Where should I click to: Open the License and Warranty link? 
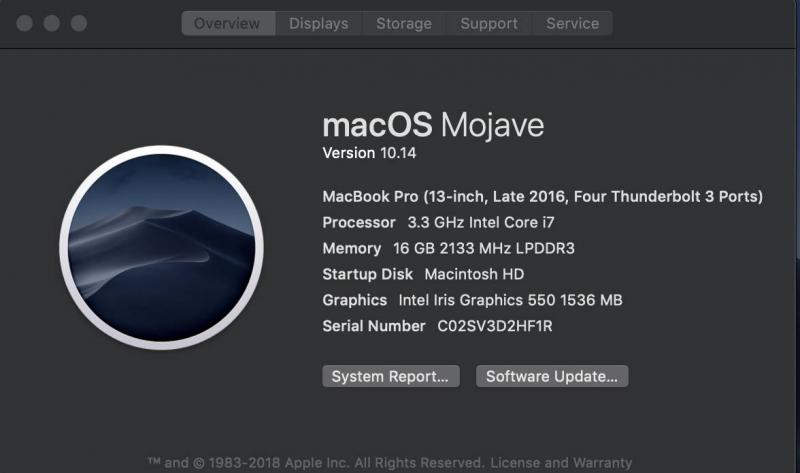tap(561, 463)
